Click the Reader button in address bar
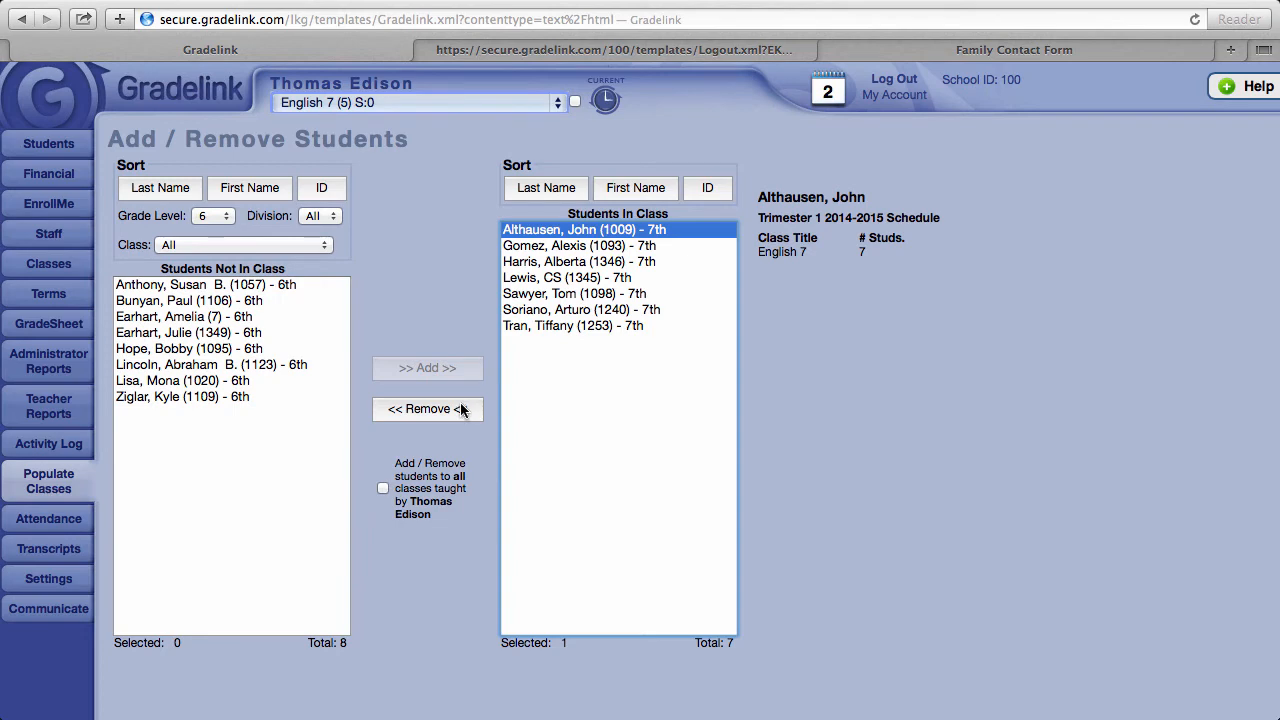 [x=1239, y=19]
